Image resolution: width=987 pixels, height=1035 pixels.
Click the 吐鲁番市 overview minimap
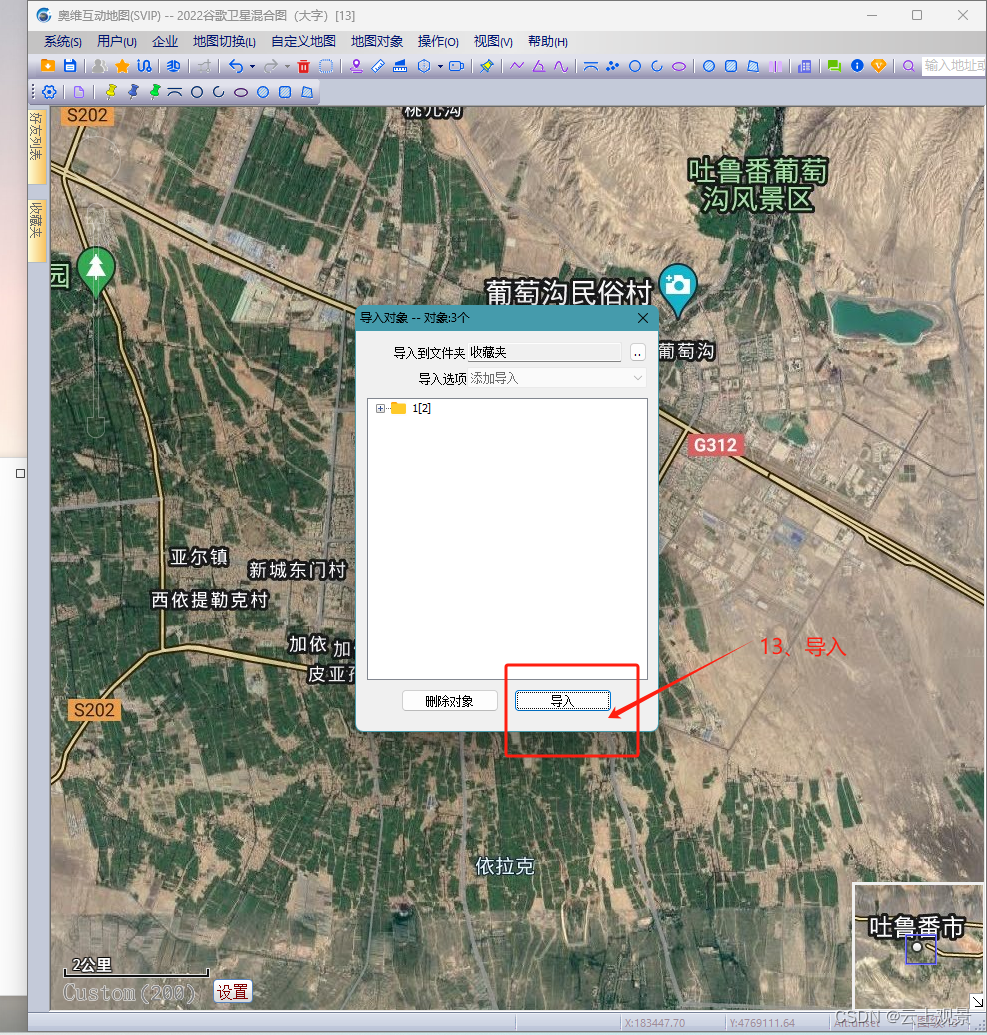pos(918,947)
